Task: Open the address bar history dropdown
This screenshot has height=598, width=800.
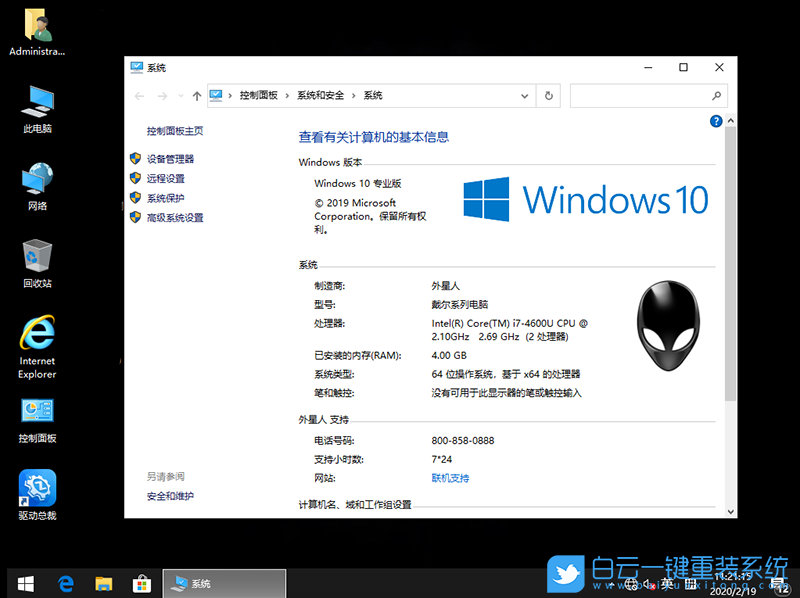Action: tap(524, 96)
